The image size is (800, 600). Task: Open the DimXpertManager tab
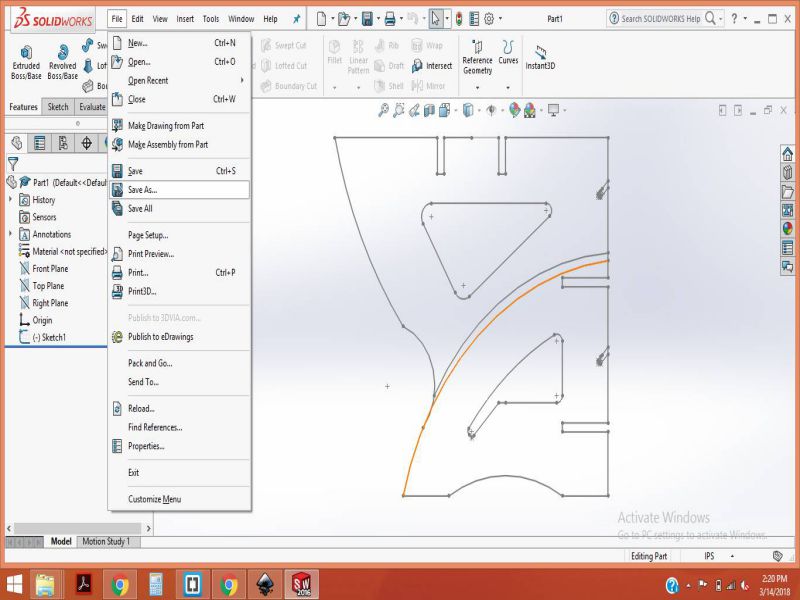[x=87, y=143]
